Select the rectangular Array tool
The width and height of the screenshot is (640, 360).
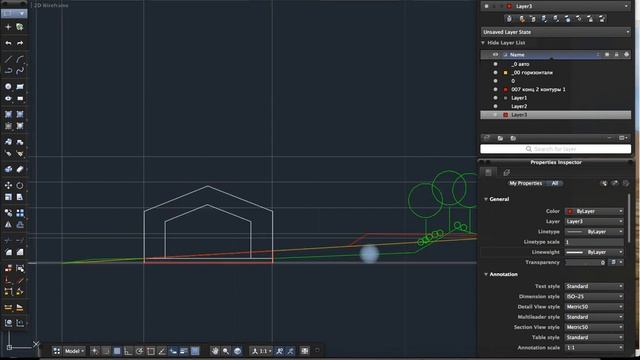pos(20,213)
